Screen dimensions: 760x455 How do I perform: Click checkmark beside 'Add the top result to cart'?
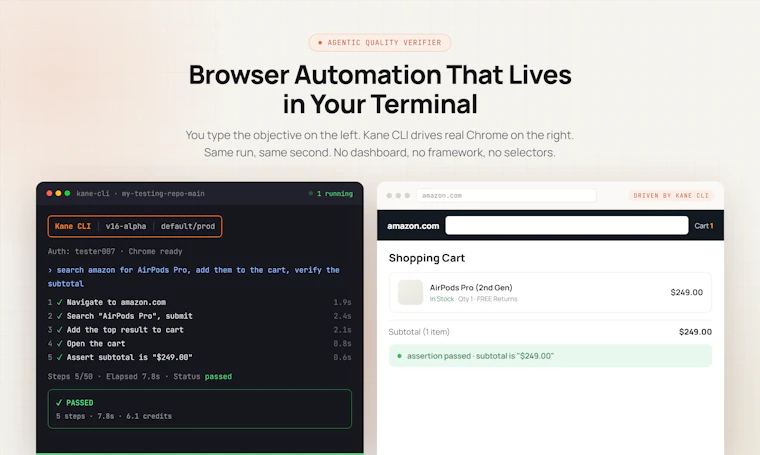(x=60, y=329)
